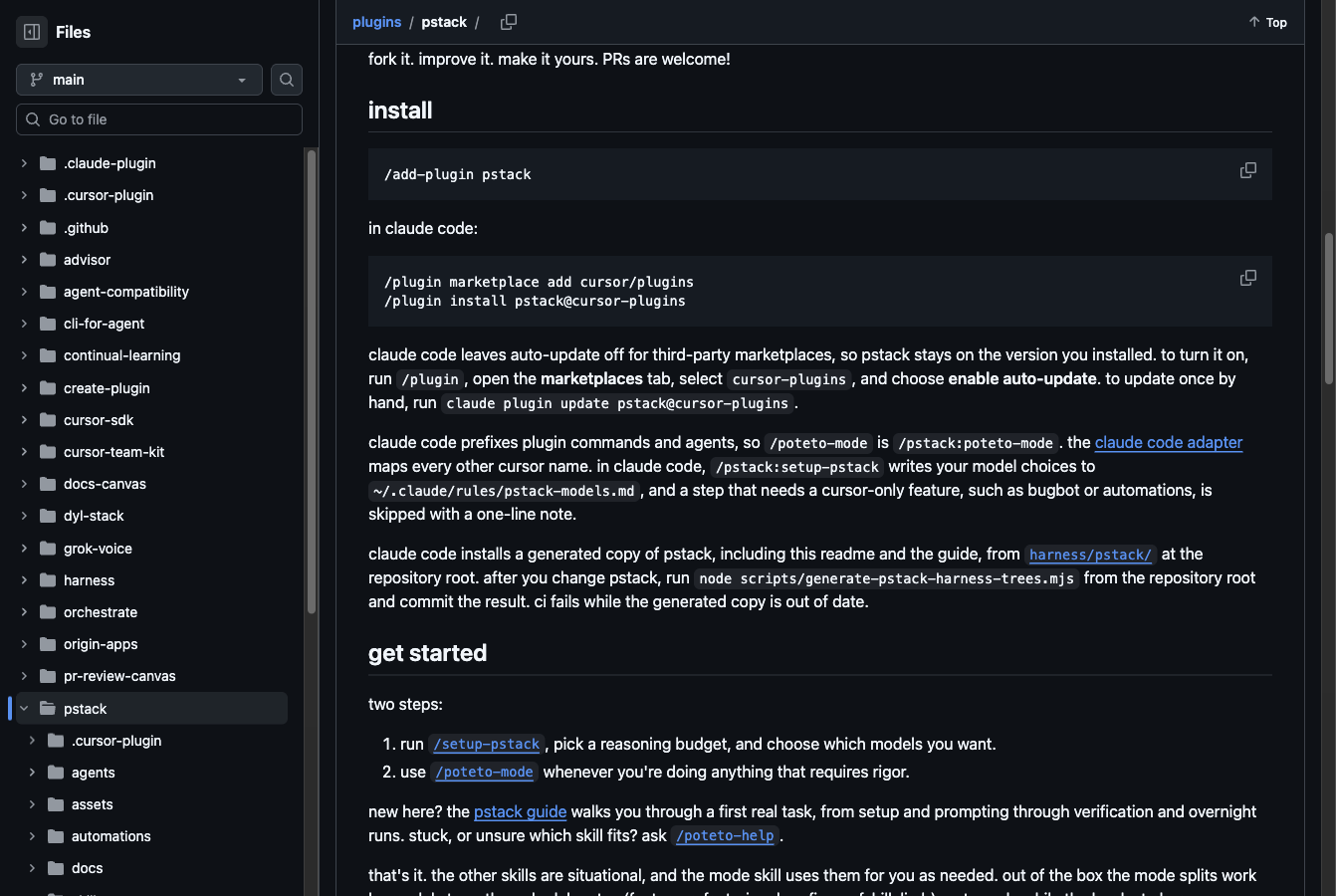Click the file tree scrollbar
This screenshot has height=896, width=1336.
coord(312,381)
